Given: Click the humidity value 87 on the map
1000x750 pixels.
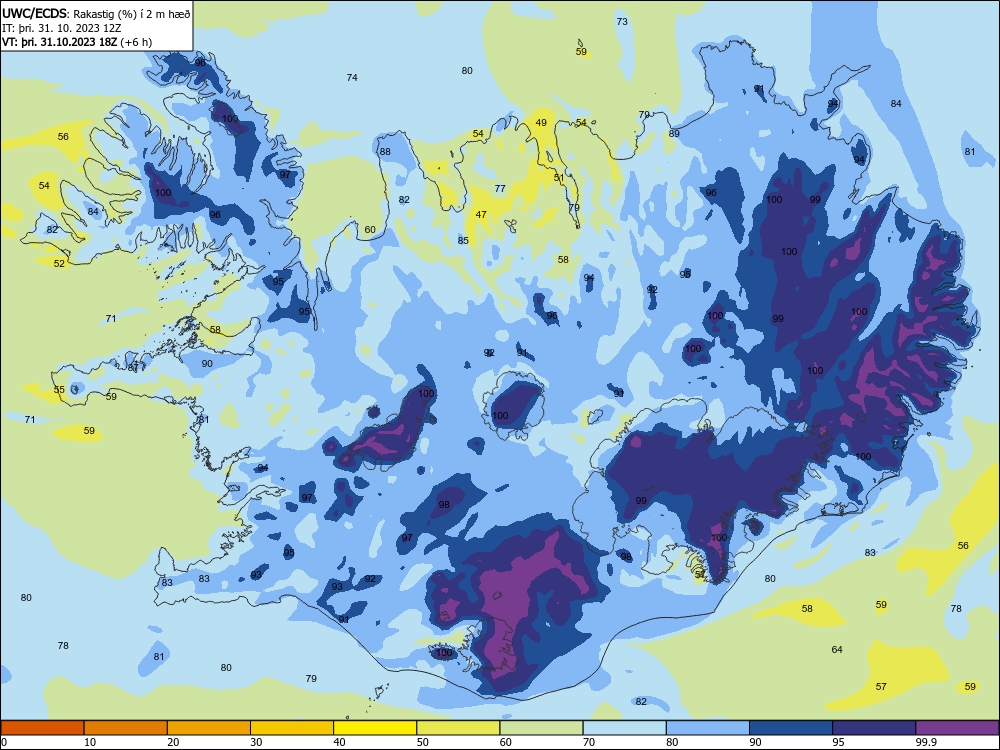Looking at the screenshot, I should tap(133, 368).
